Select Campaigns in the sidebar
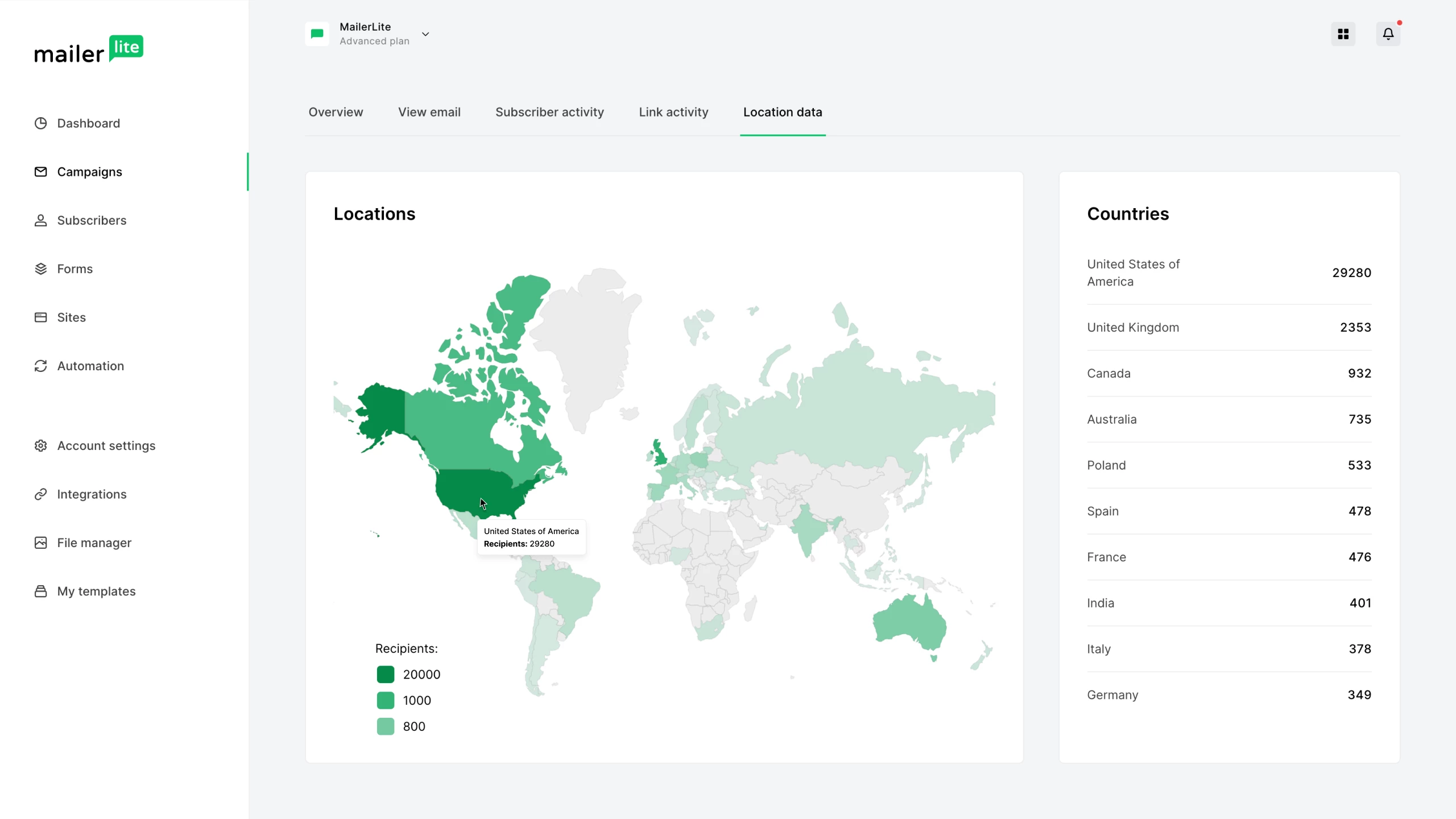1456x819 pixels. 89,172
